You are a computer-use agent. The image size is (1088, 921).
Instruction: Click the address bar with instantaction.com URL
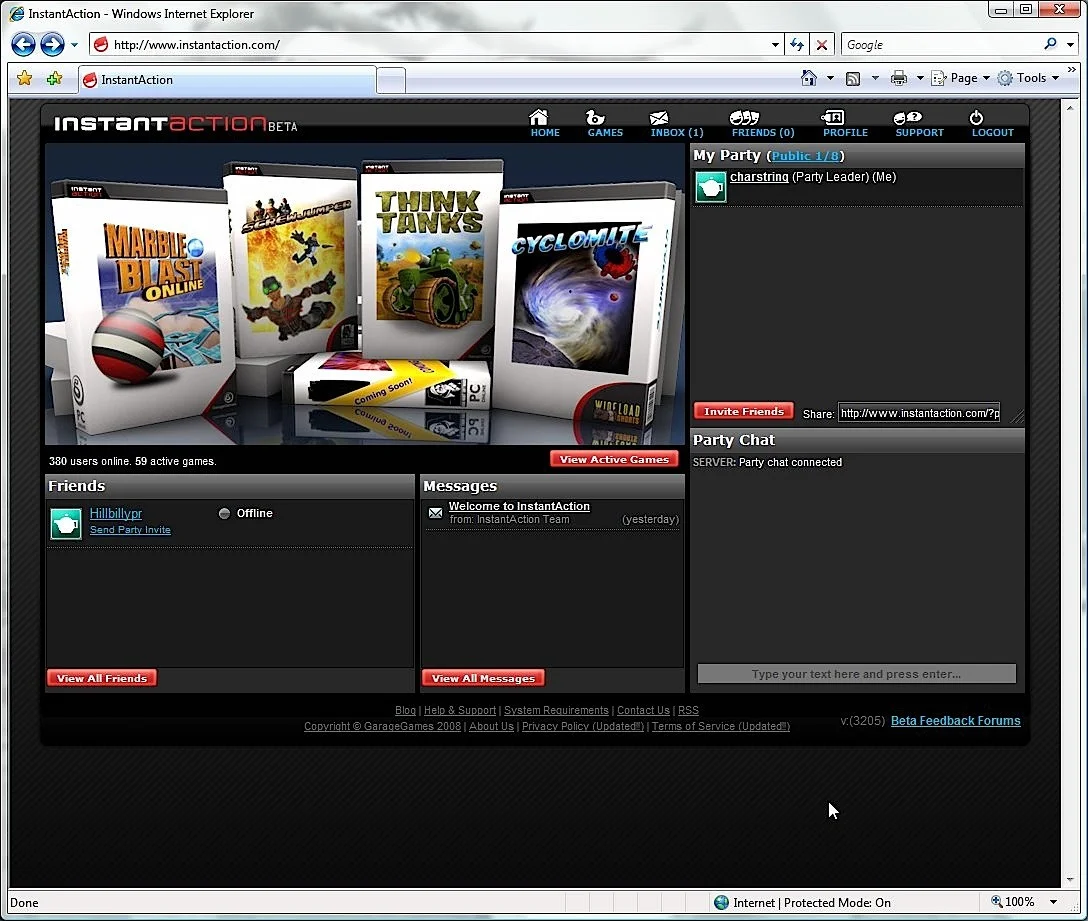428,44
